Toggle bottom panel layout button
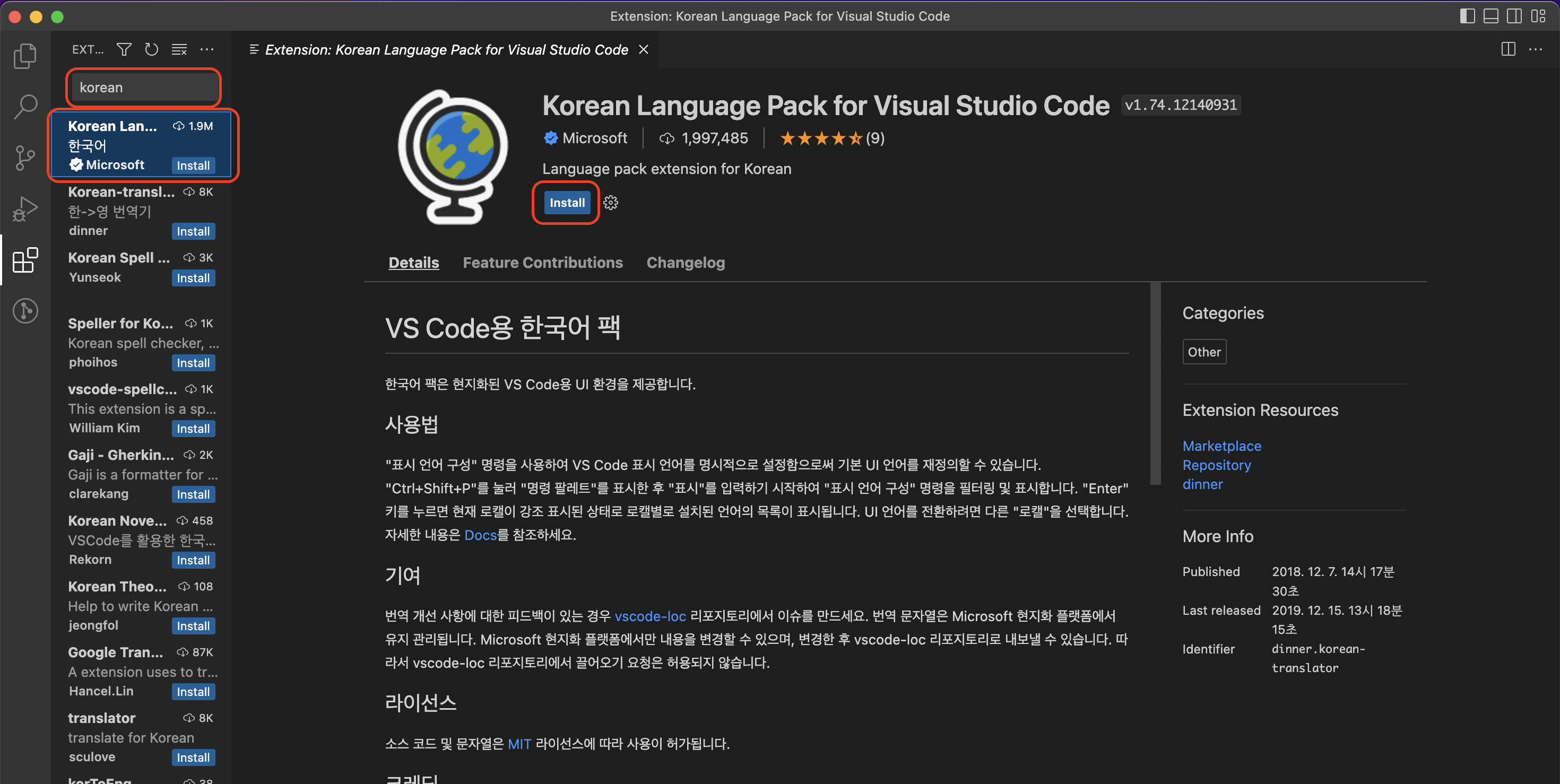 [x=1491, y=16]
